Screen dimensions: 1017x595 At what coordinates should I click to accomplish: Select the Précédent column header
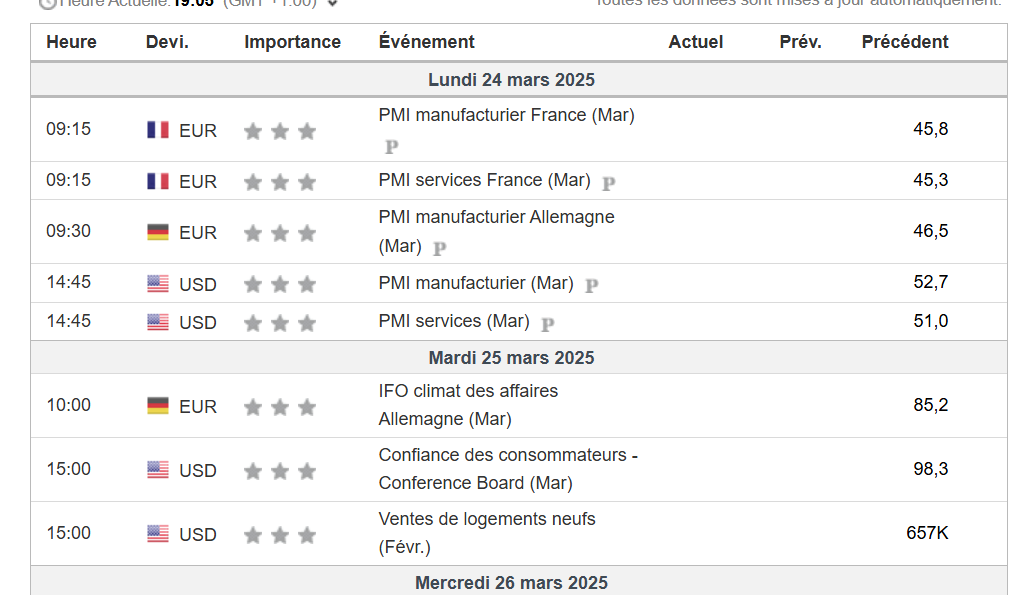point(904,42)
